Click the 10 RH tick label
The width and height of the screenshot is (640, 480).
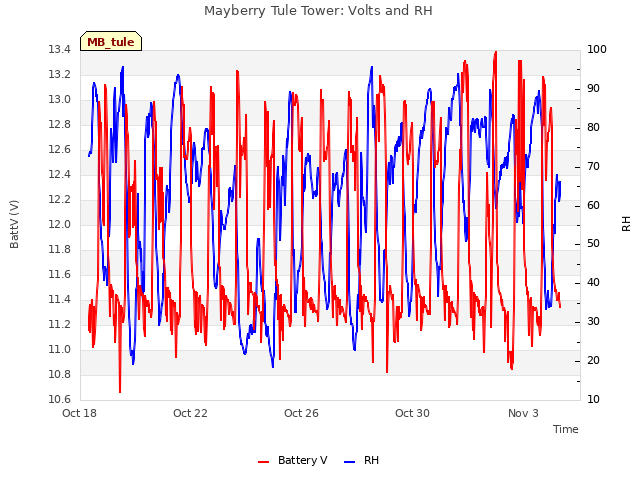click(x=593, y=399)
